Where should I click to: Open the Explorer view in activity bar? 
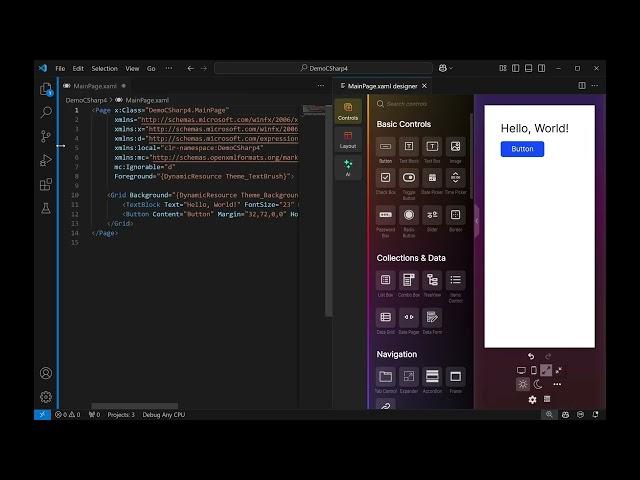pyautogui.click(x=46, y=89)
